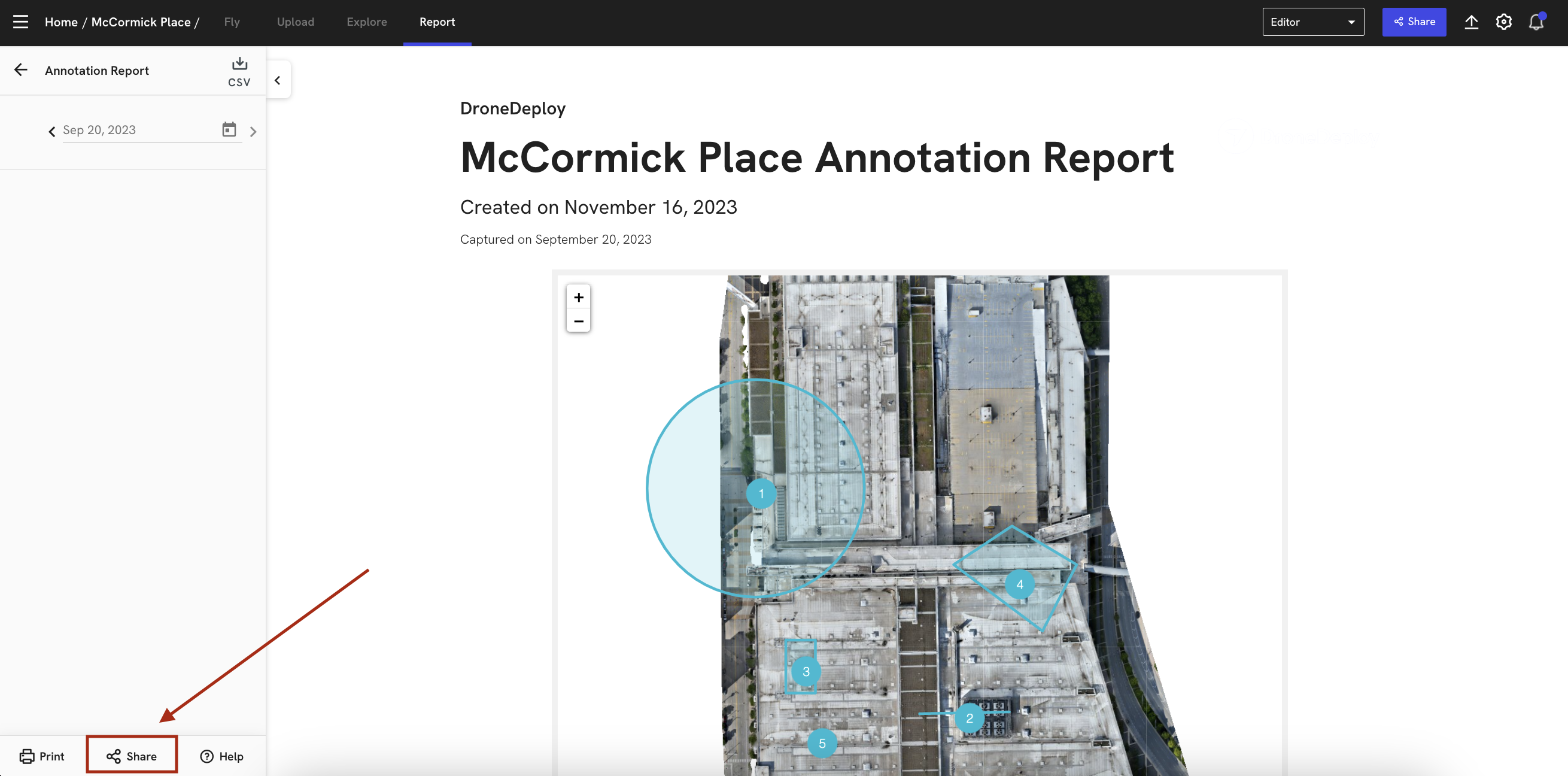Share the report from sidebar footer
The image size is (1568, 776).
132,756
